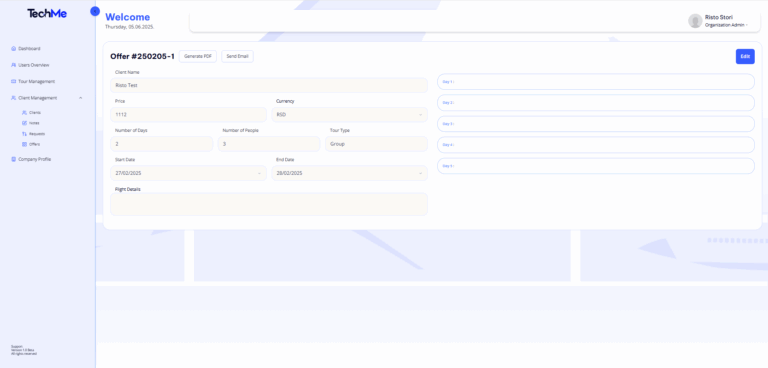Click the user avatar for Risto Stori
Screen dimensions: 768x368
tap(695, 21)
